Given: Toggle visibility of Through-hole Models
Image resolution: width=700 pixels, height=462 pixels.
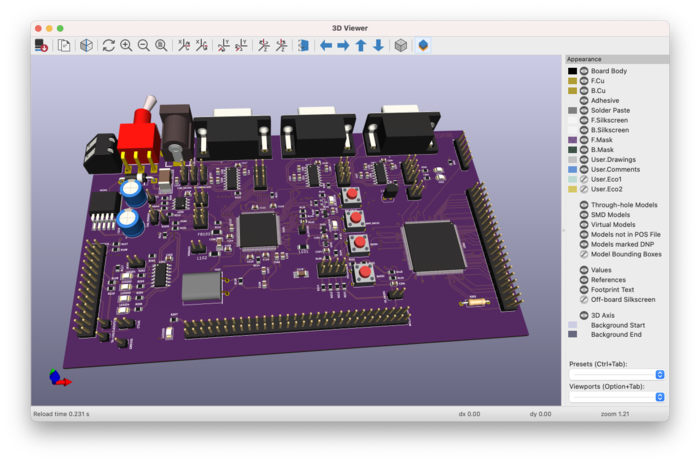Looking at the screenshot, I should coord(584,204).
